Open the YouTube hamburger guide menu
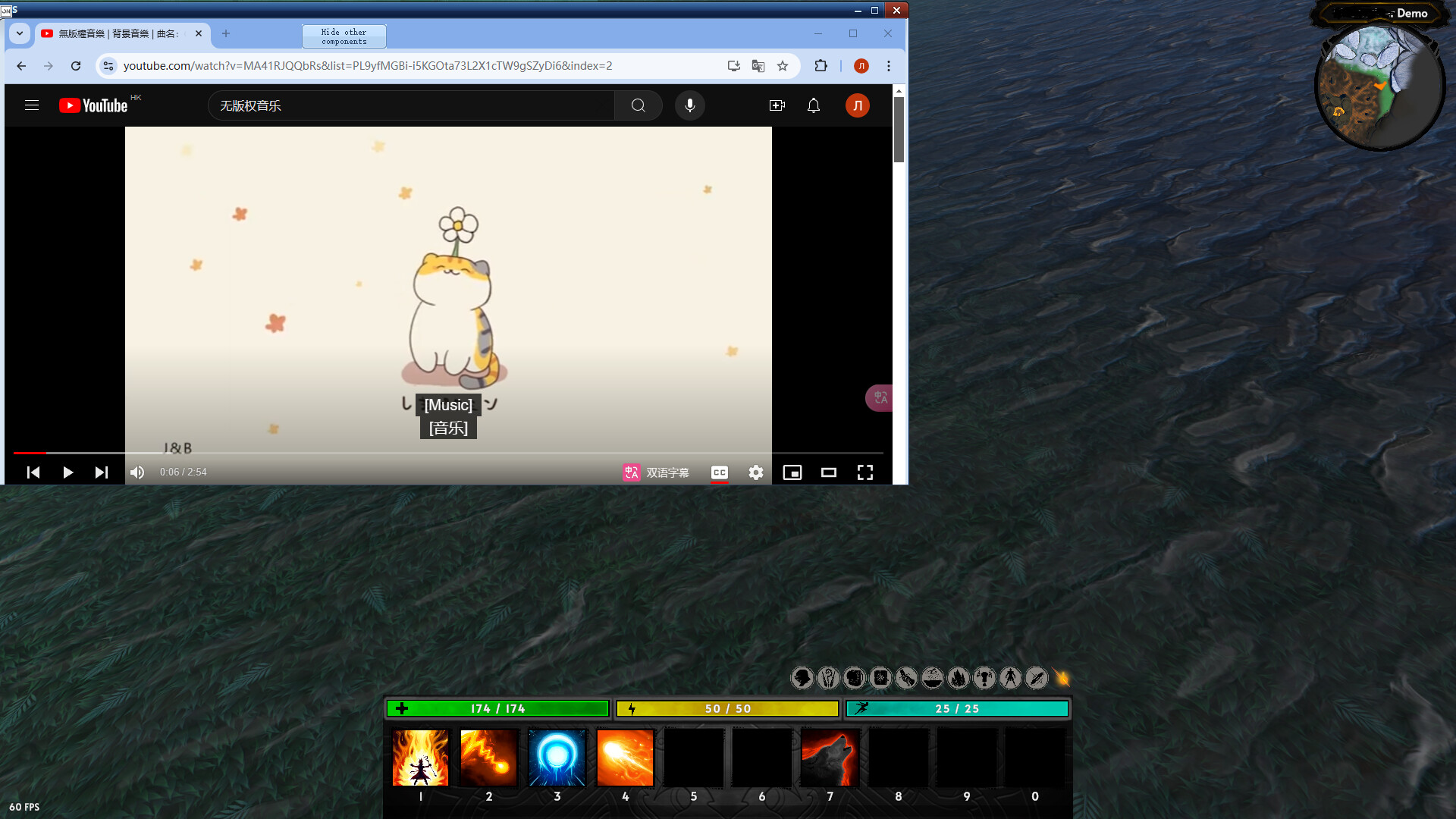This screenshot has height=819, width=1456. pos(32,105)
